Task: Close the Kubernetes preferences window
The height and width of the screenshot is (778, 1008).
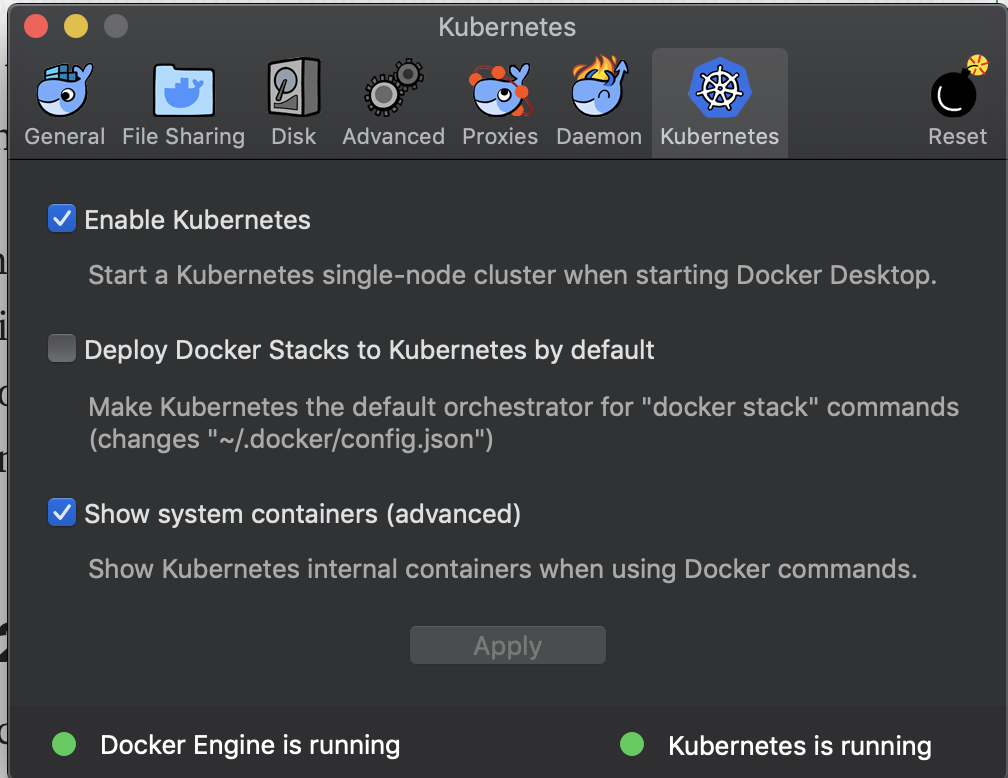Action: [37, 26]
